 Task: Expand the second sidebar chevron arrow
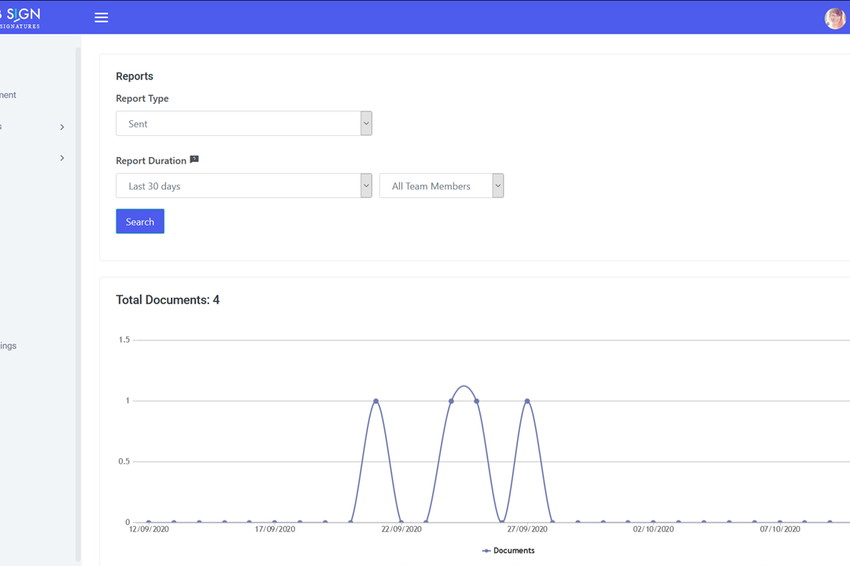(62, 158)
